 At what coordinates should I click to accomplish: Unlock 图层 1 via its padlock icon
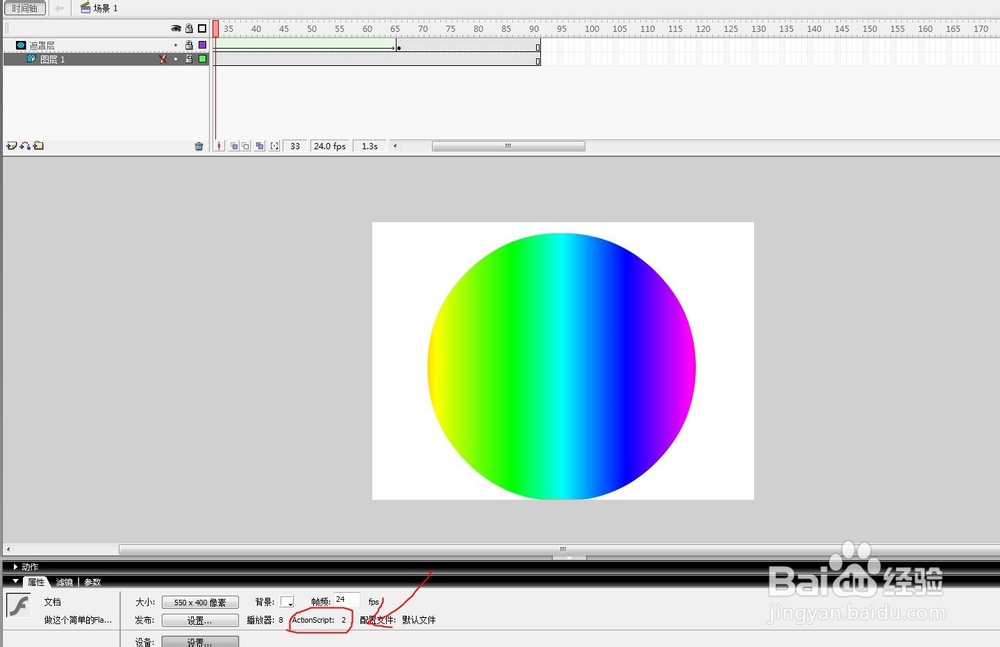tap(189, 59)
